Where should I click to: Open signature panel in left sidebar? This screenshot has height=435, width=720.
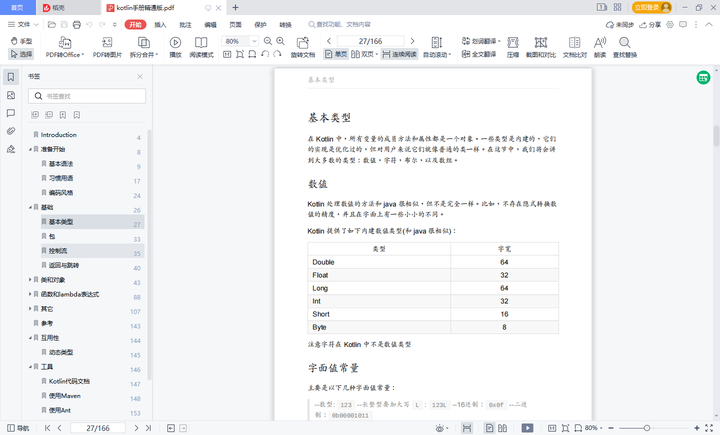coord(11,149)
